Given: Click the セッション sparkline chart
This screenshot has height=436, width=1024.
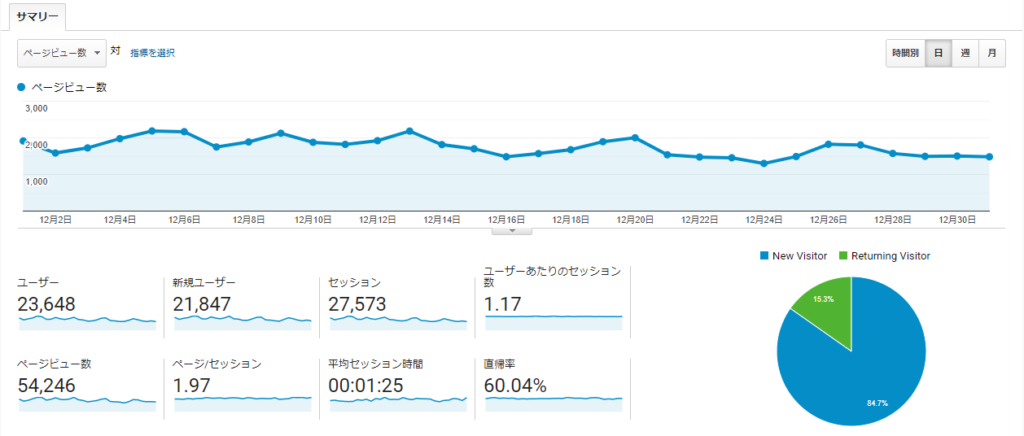Looking at the screenshot, I should click(x=398, y=322).
